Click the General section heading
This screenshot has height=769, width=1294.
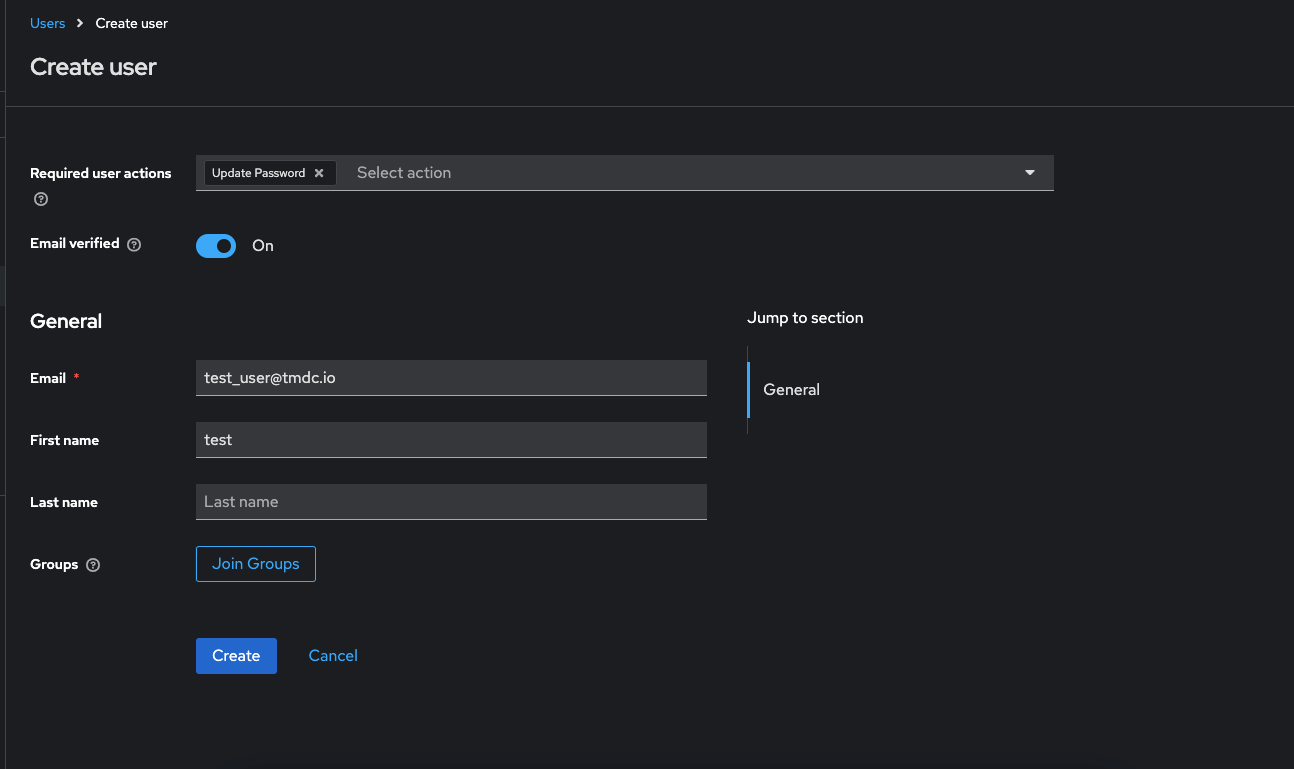click(66, 321)
